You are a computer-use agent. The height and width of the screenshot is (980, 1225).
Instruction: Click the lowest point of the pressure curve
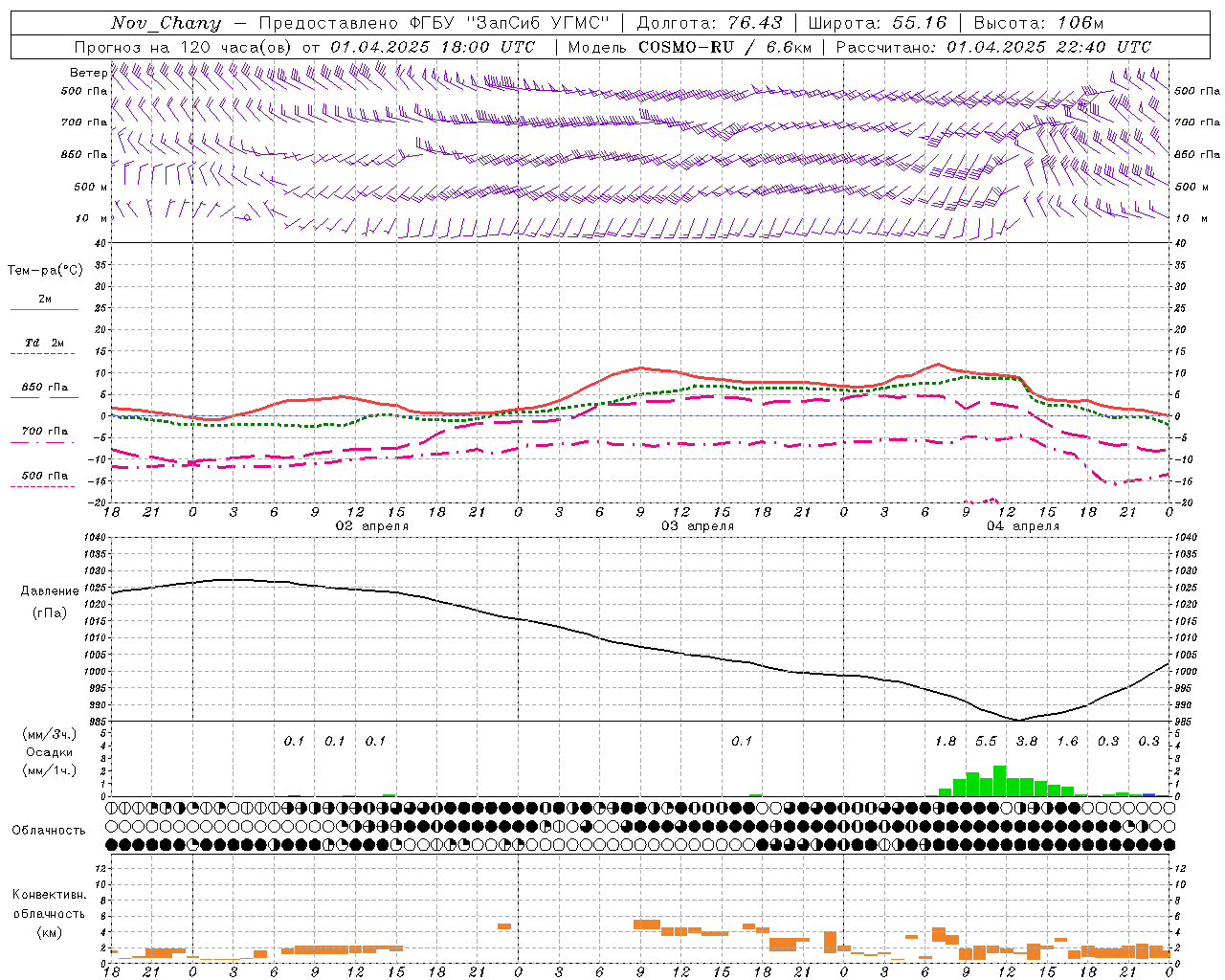click(1020, 720)
